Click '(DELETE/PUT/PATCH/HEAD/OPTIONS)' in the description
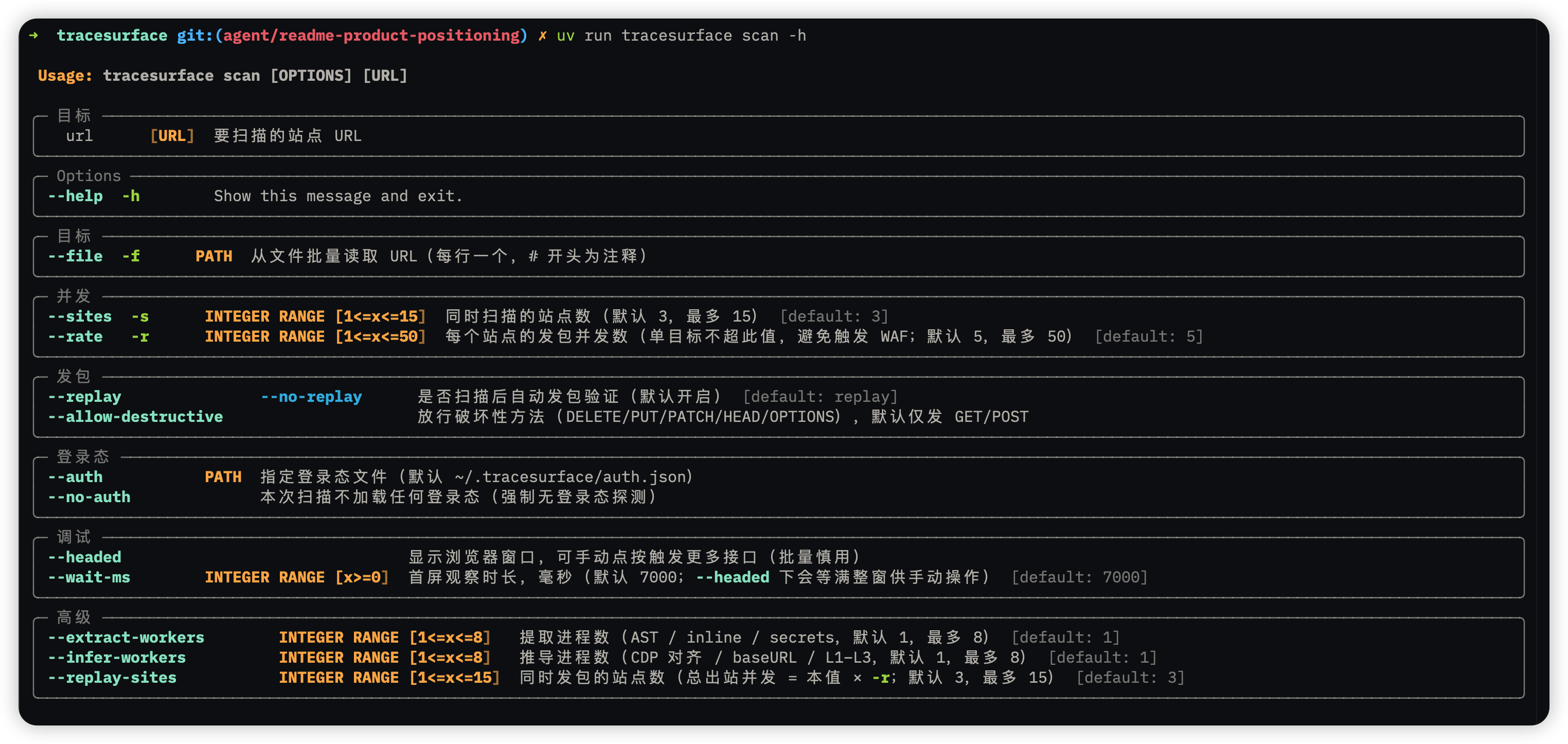Viewport: 1568px width, 744px height. tap(701, 417)
